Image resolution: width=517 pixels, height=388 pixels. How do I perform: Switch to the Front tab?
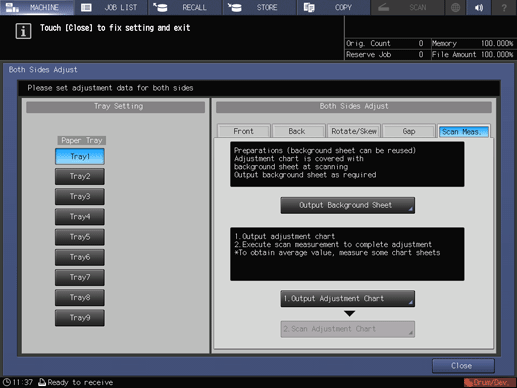click(243, 131)
